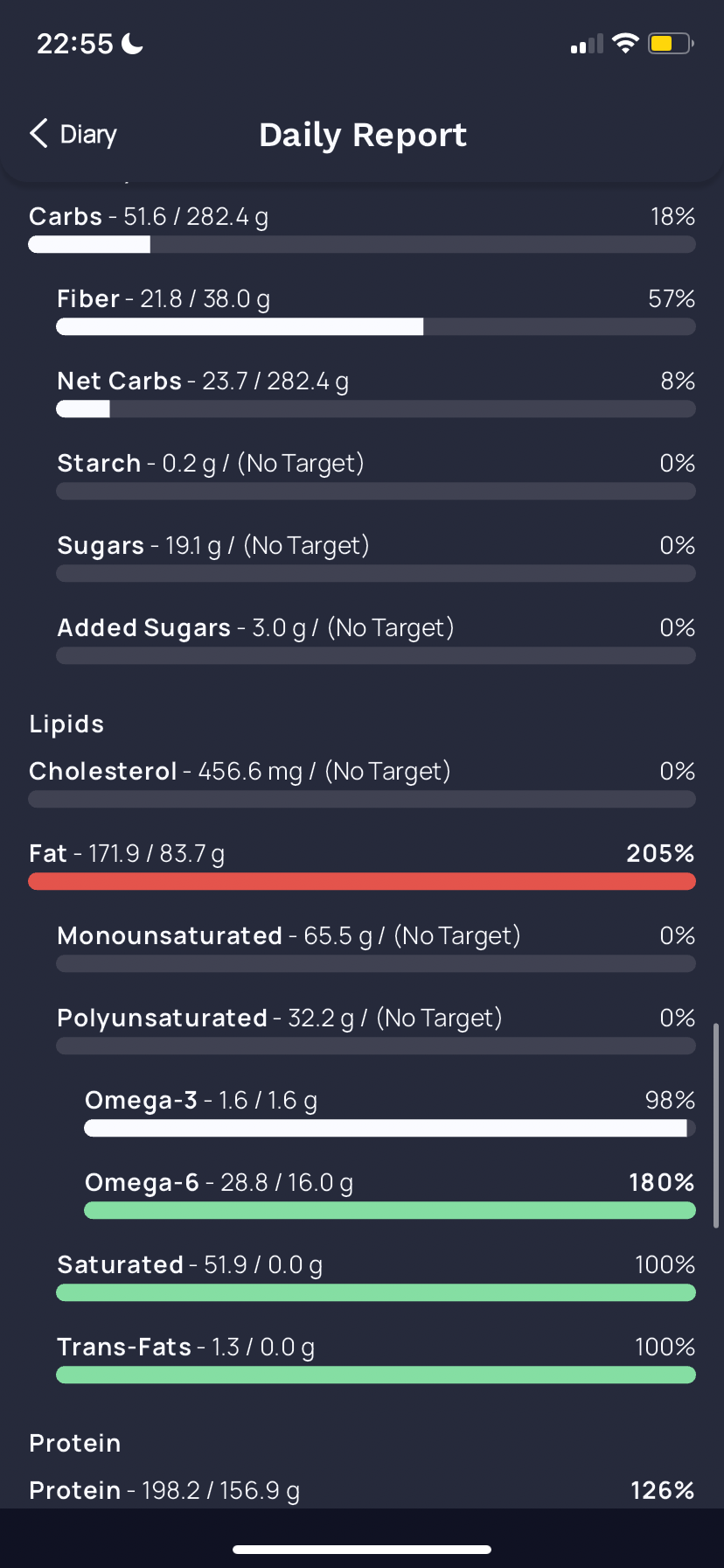
Task: Tap the green Omega-6 bar
Action: pyautogui.click(x=390, y=1211)
